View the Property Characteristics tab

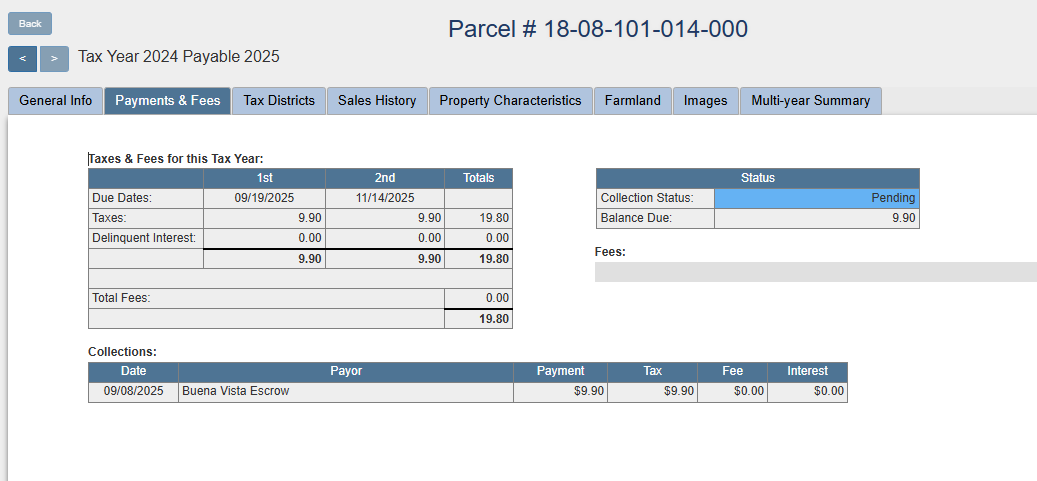pyautogui.click(x=510, y=101)
